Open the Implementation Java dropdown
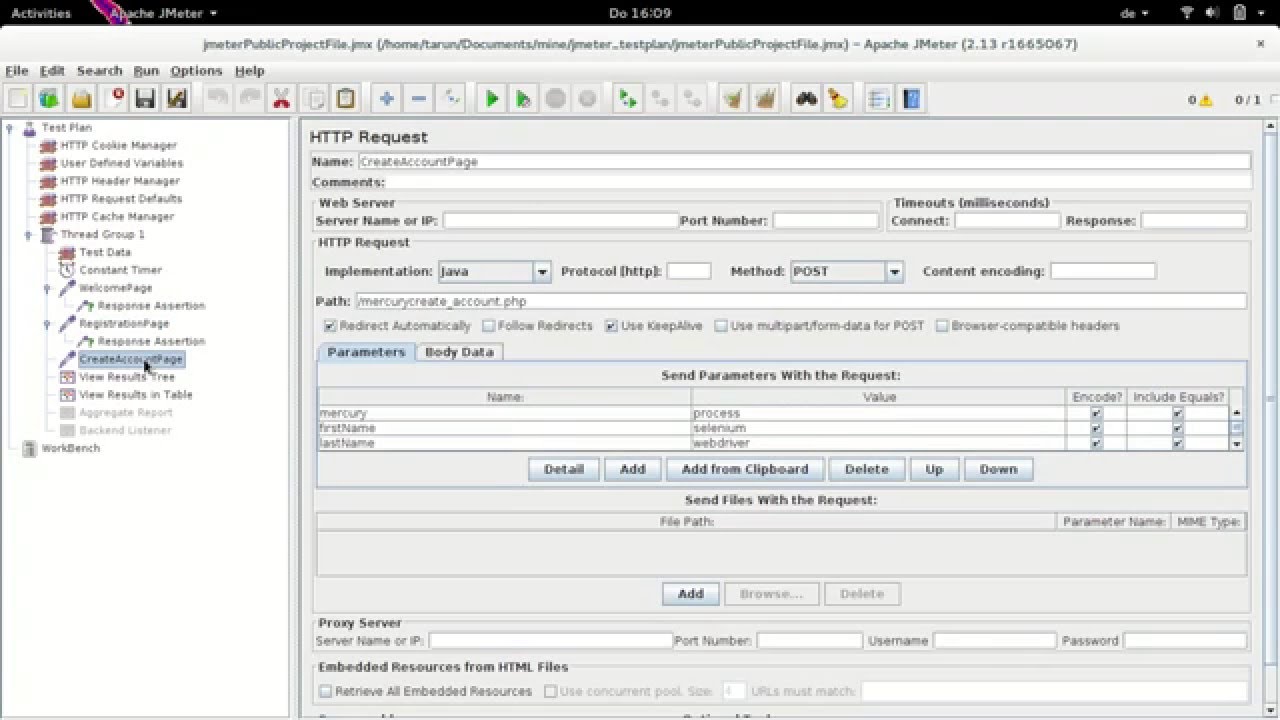The height and width of the screenshot is (720, 1280). [541, 271]
